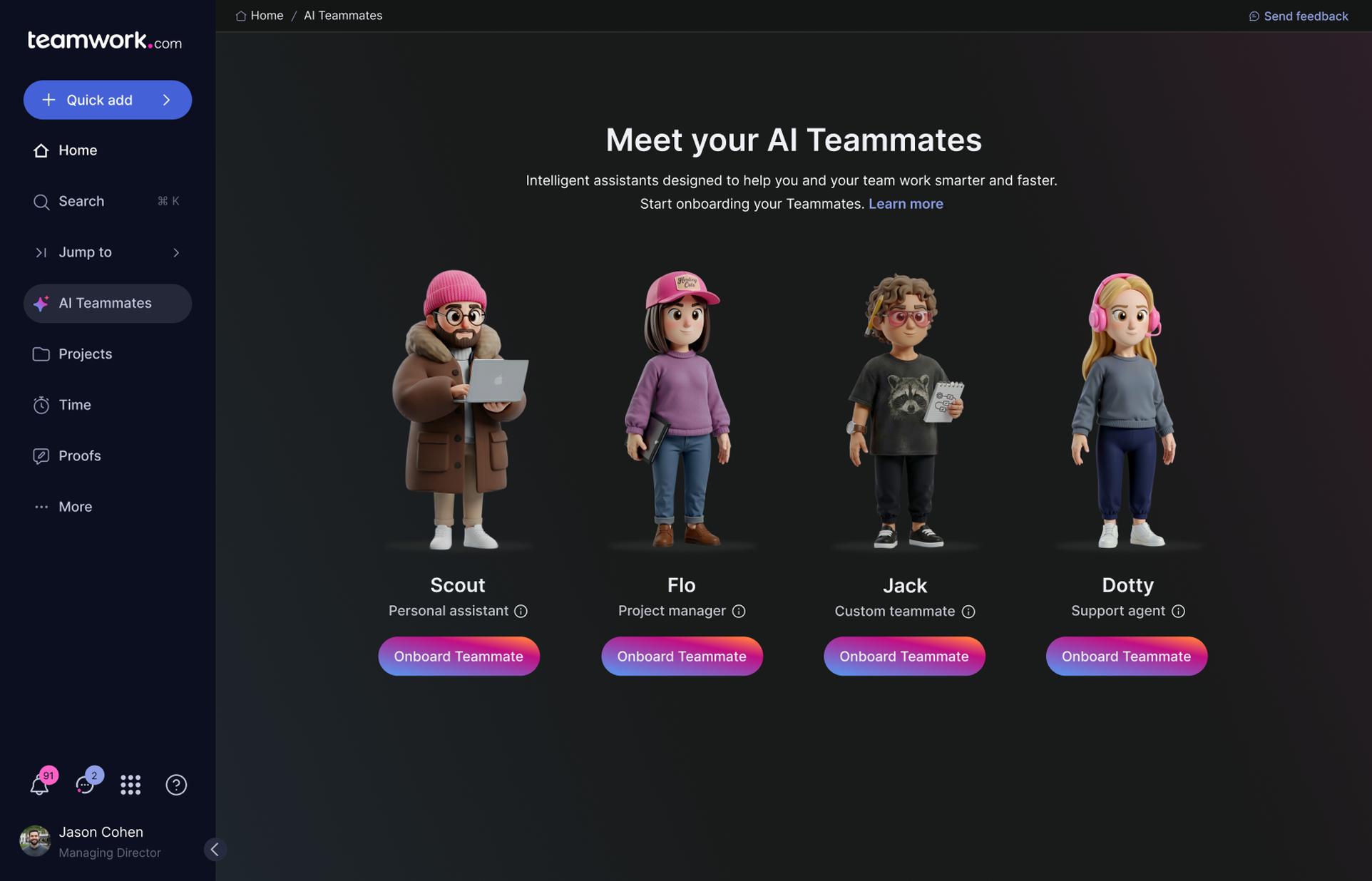The image size is (1372, 881).
Task: Click the Quick add plus icon
Action: tap(48, 100)
